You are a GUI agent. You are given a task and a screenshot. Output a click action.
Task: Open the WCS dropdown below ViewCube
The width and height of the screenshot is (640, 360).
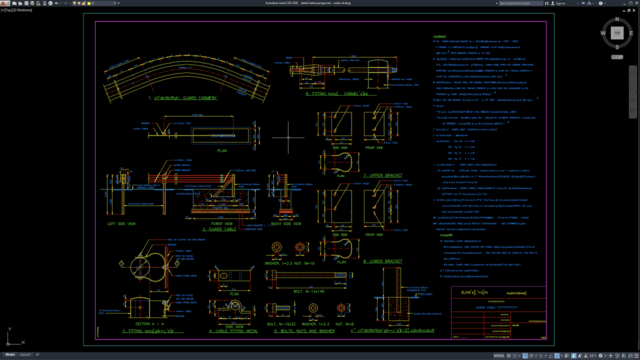point(617,57)
